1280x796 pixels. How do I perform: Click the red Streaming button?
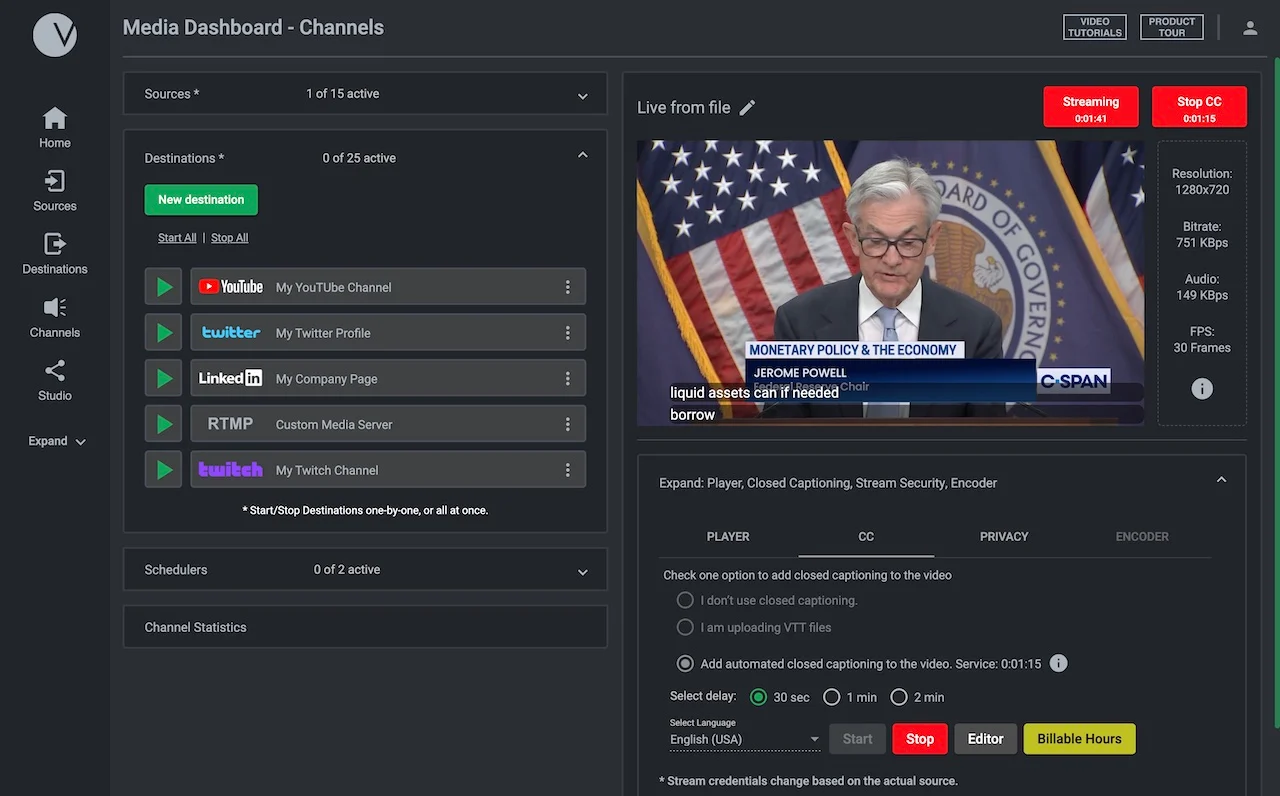(1090, 107)
